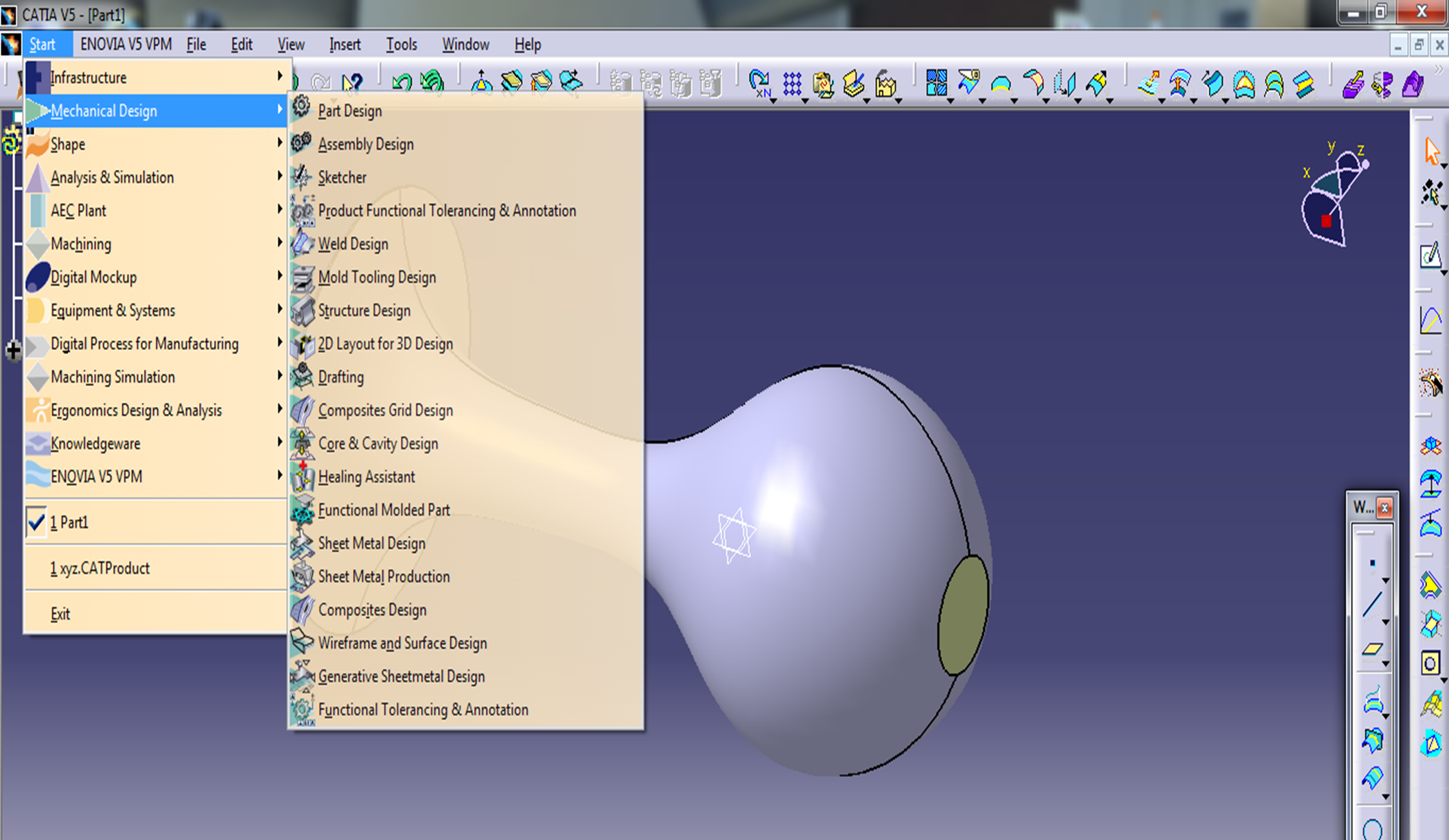Expand the Shape submenu

coord(68,145)
